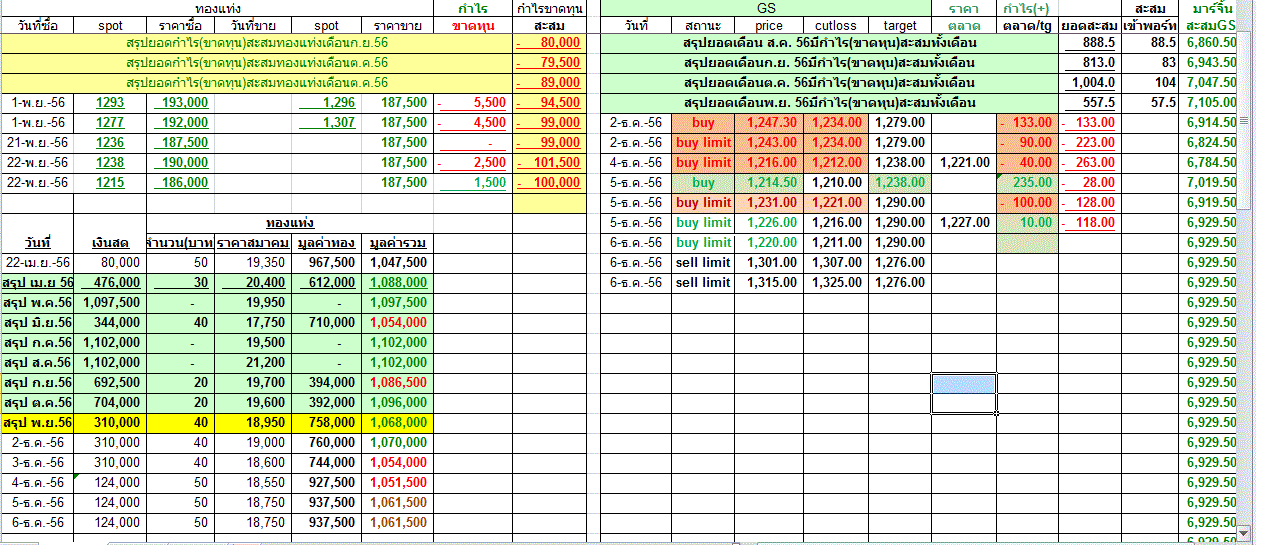
Task: Select the cash cell 476,000
Action: point(111,283)
